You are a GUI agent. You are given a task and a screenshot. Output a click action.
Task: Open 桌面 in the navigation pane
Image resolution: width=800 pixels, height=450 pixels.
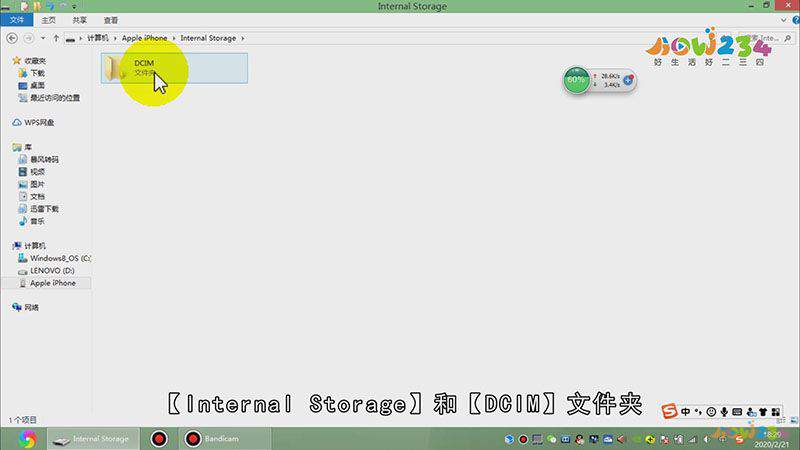[x=37, y=86]
